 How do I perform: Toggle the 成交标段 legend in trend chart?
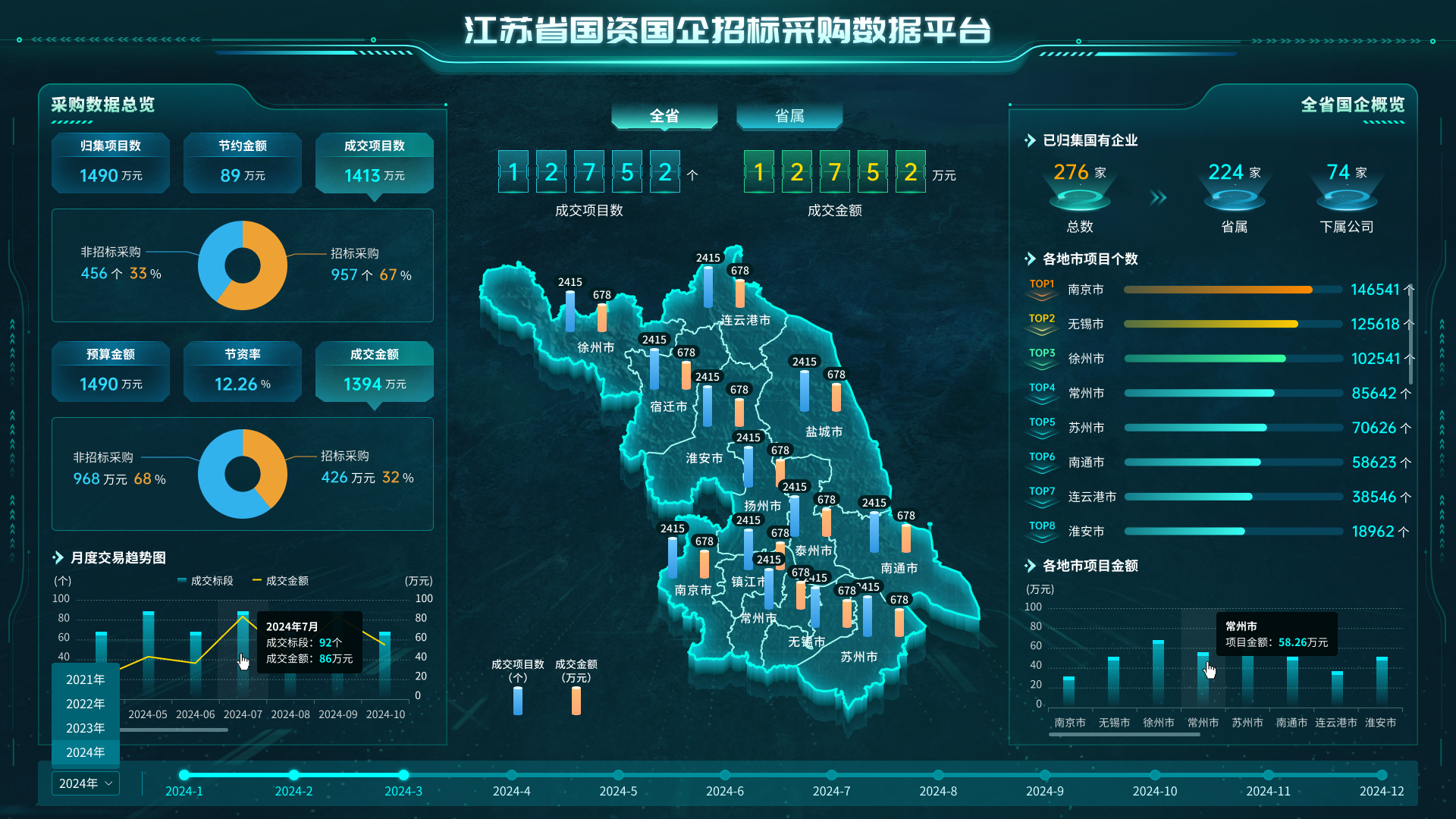206,581
